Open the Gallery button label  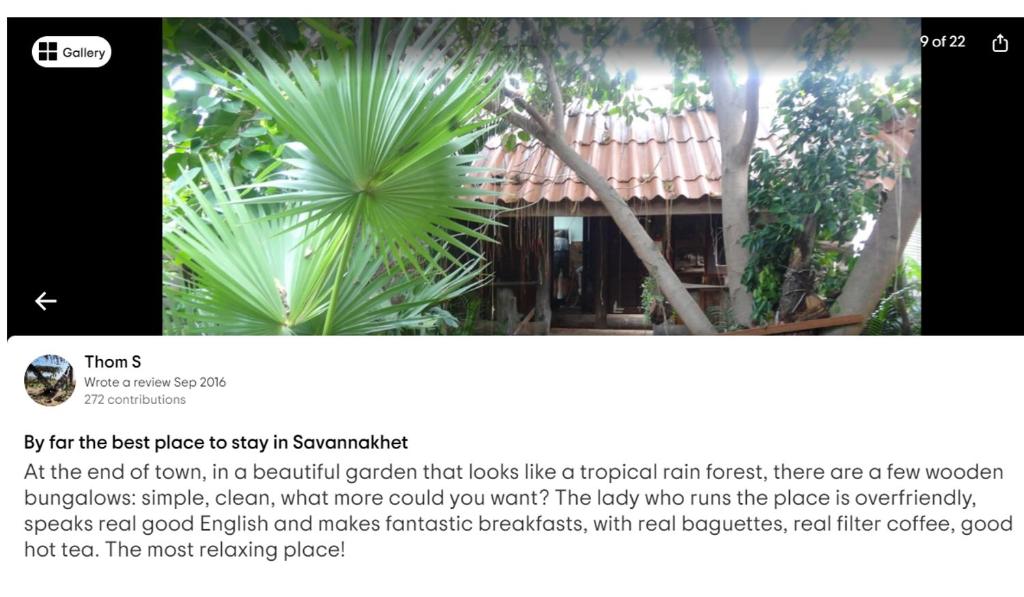pos(83,53)
